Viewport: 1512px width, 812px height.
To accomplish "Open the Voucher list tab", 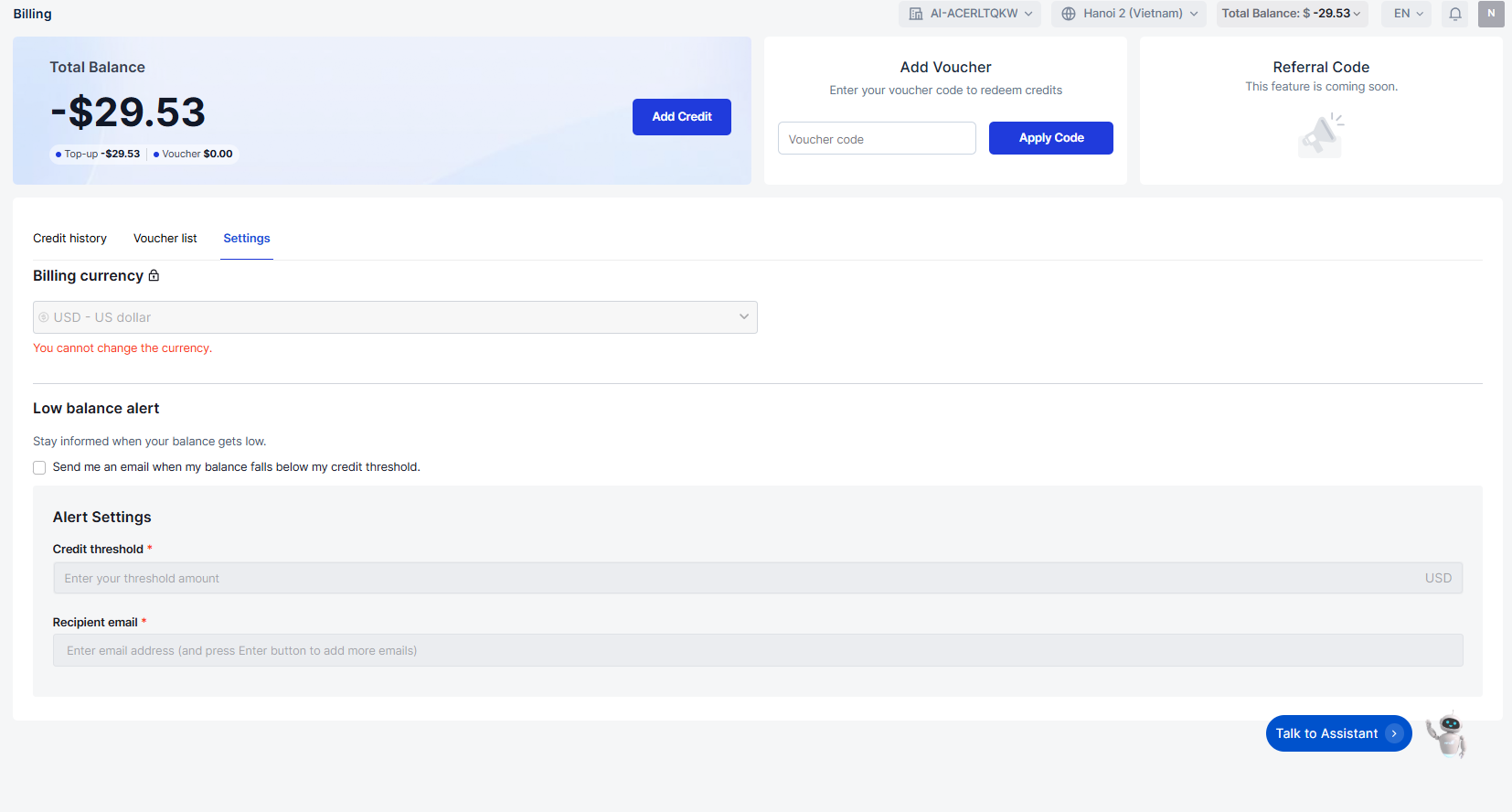I will [165, 239].
